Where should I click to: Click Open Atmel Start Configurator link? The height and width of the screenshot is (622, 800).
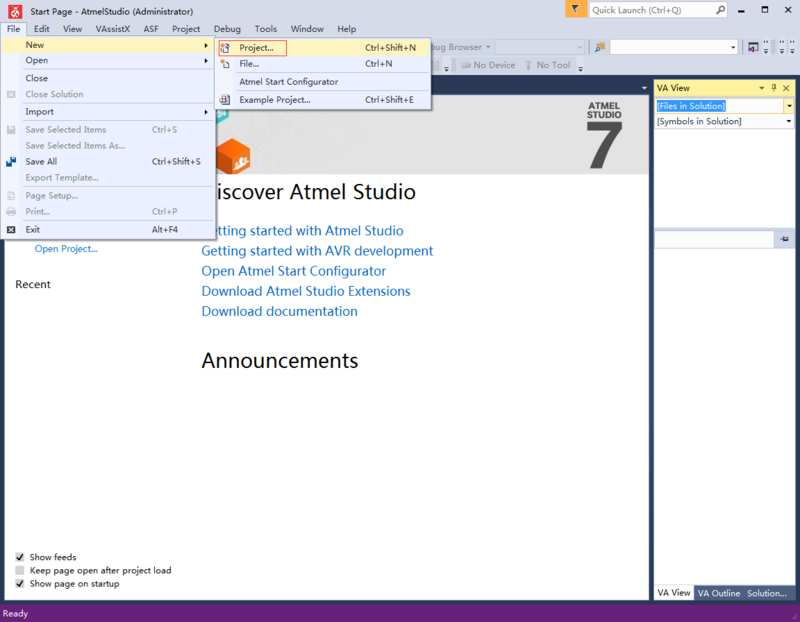293,271
